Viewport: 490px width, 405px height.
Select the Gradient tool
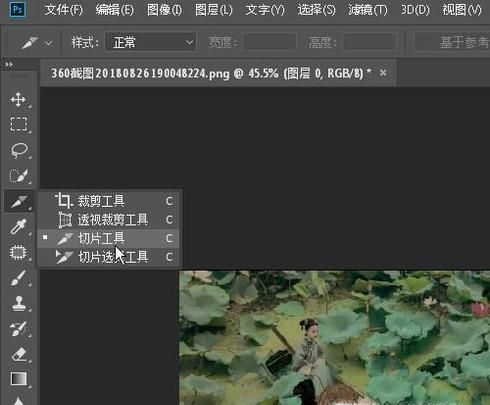(18, 380)
